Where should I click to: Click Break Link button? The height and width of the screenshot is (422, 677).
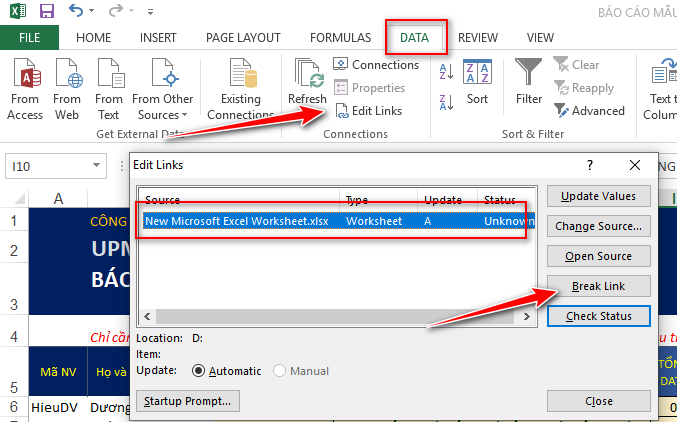[x=598, y=286]
